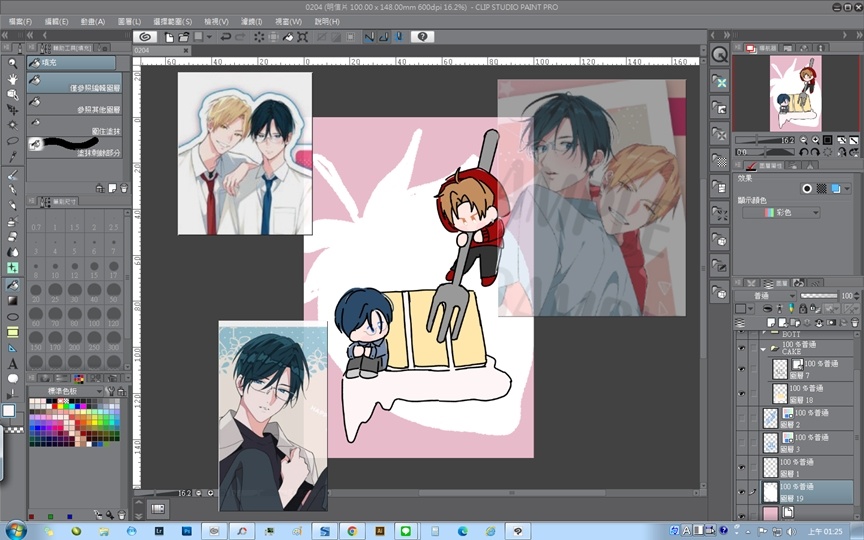This screenshot has height=540, width=864.
Task: Zoom out in the Navigator panel
Action: 803,140
